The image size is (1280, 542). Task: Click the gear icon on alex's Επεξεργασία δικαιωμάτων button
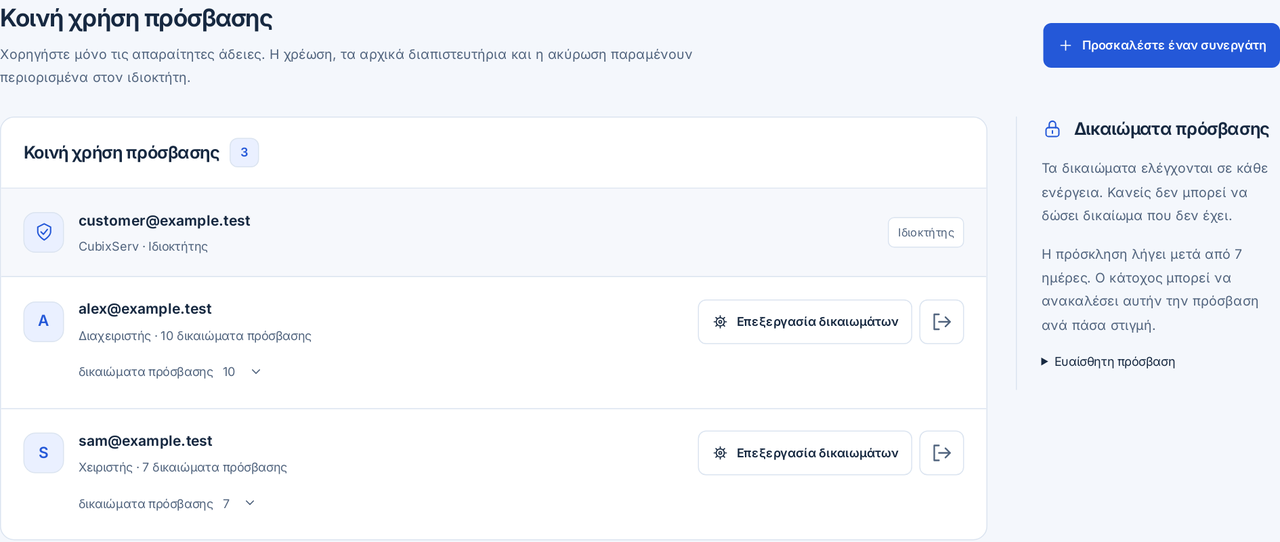pos(720,322)
